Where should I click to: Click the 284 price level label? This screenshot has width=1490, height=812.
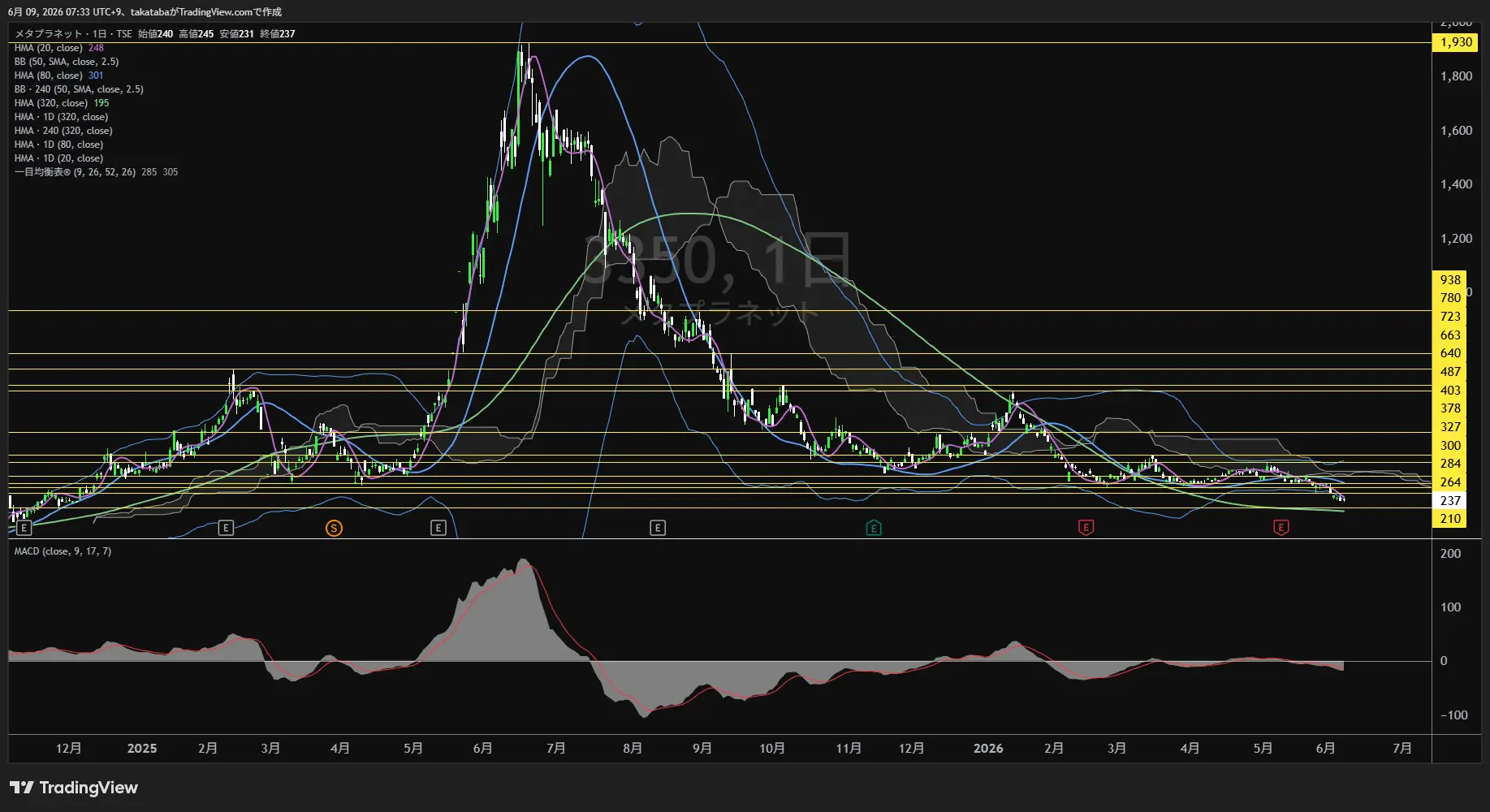1450,464
